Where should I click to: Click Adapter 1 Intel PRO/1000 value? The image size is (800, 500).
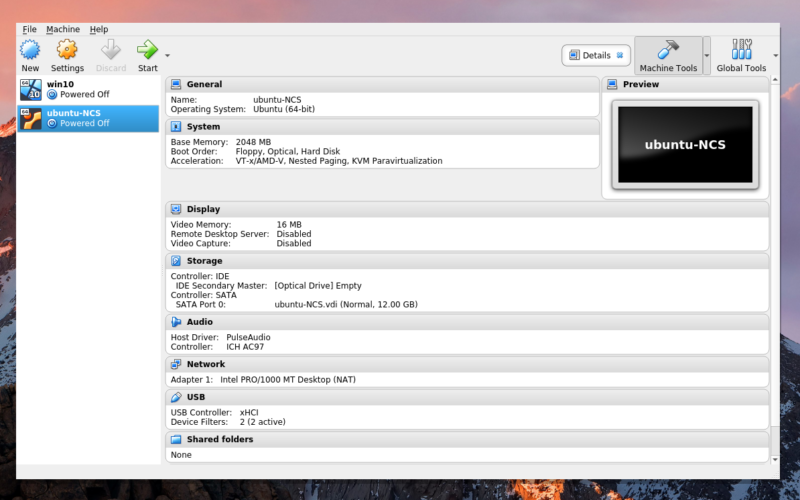pos(288,380)
